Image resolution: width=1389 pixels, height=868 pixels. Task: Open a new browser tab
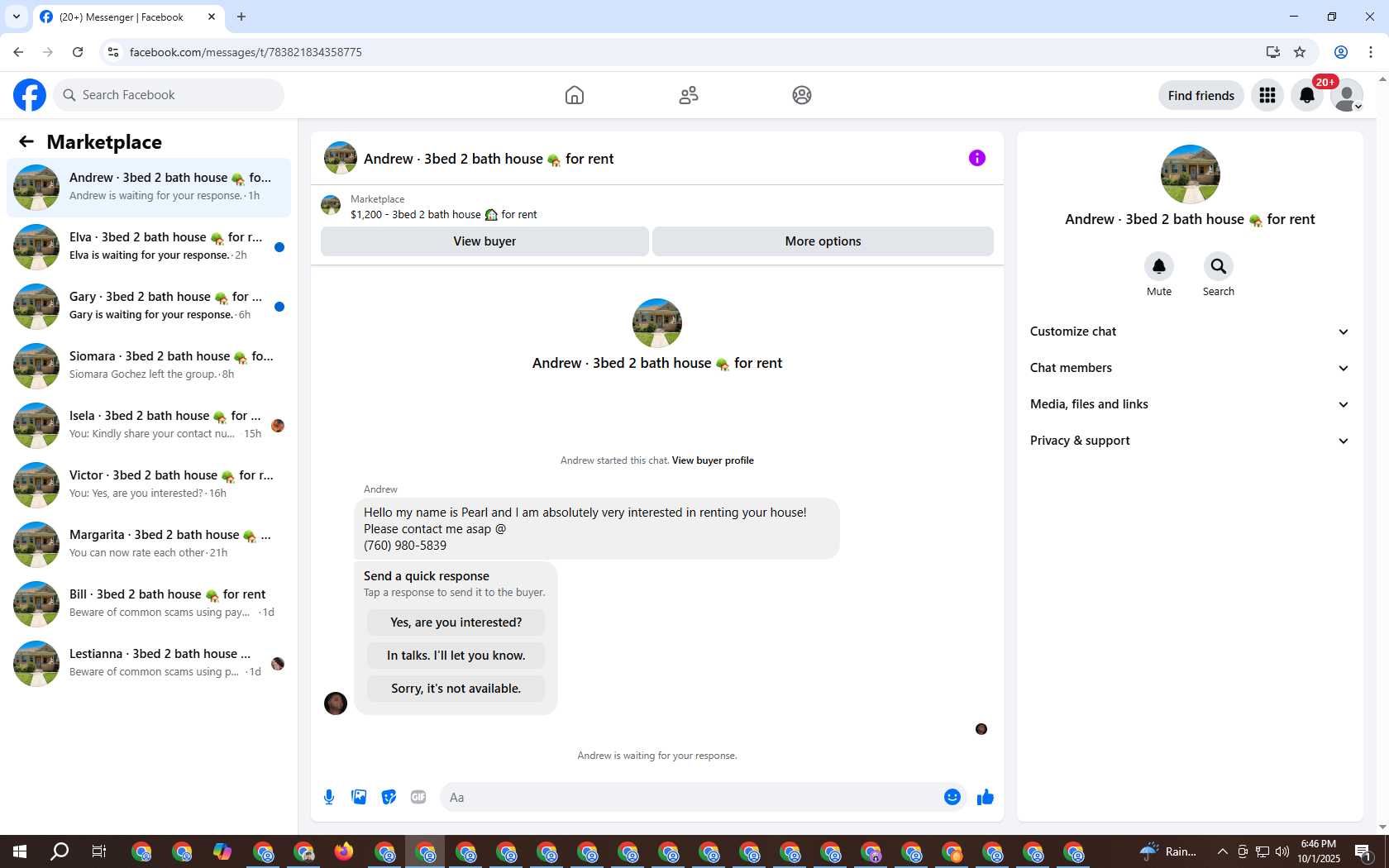coord(241,17)
